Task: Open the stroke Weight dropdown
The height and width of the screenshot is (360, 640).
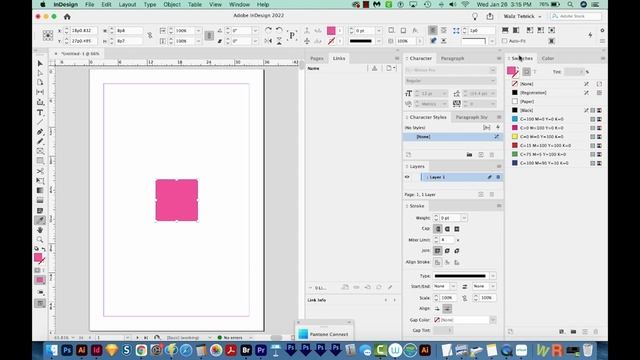Action: (x=464, y=218)
